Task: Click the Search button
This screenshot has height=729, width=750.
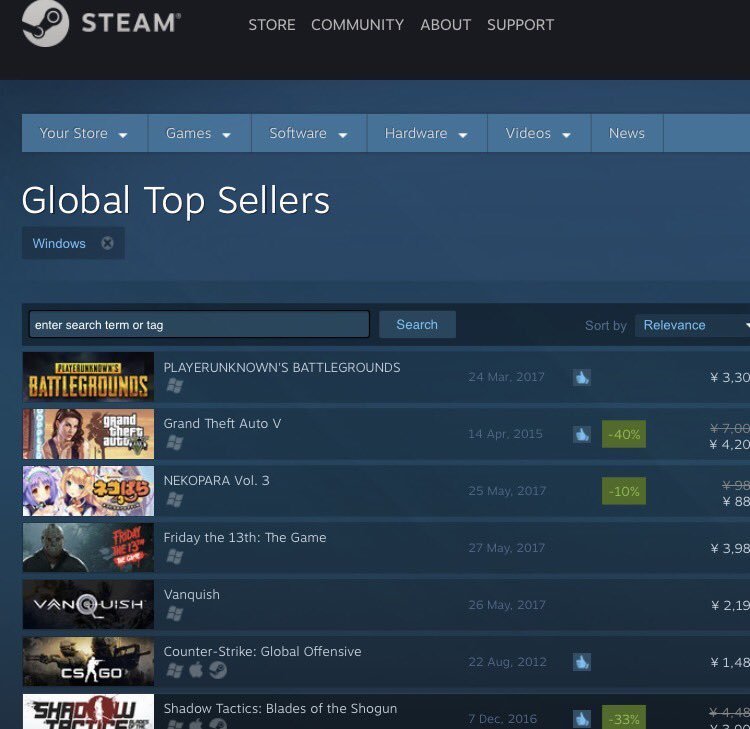Action: click(417, 324)
